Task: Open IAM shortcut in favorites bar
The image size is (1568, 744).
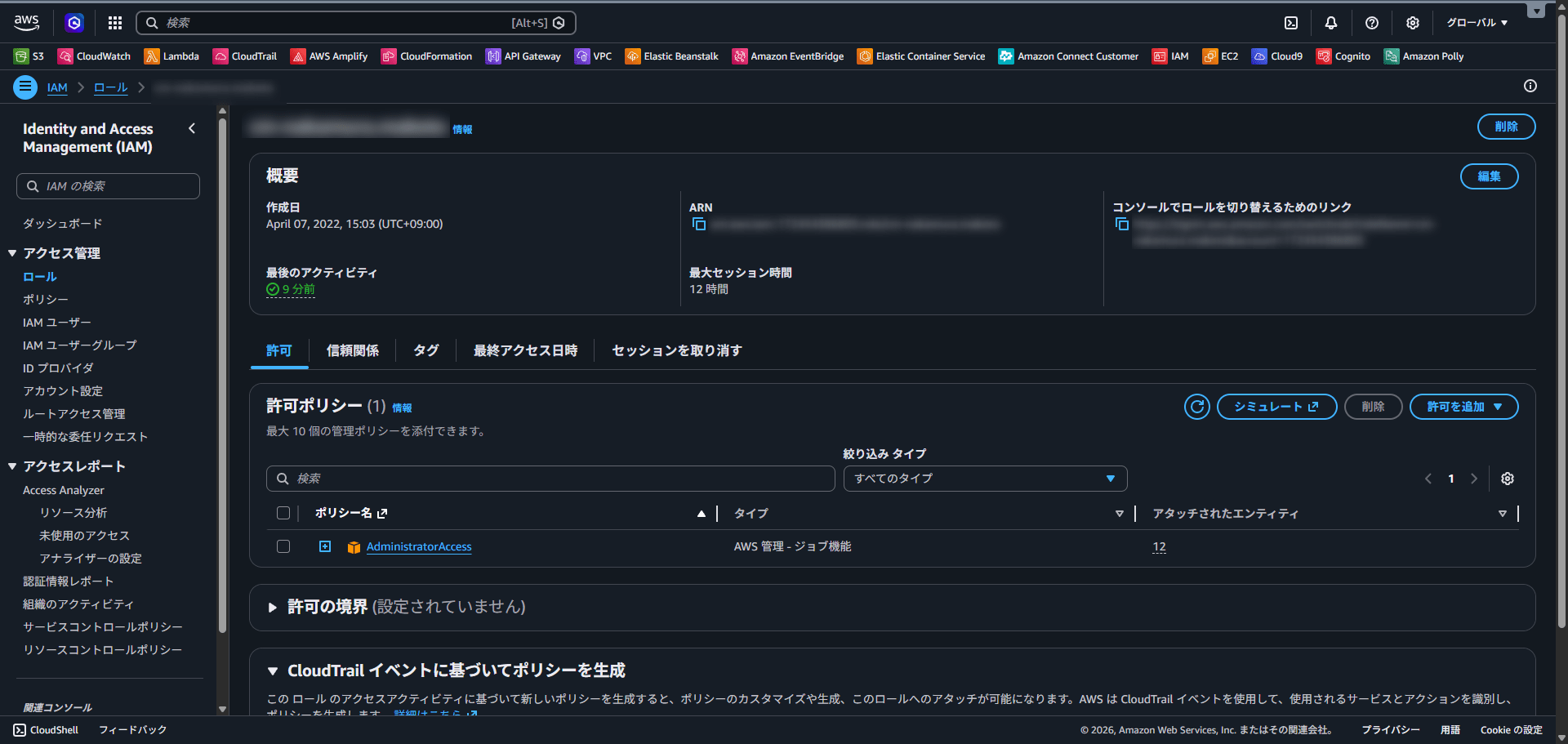Action: coord(1170,56)
